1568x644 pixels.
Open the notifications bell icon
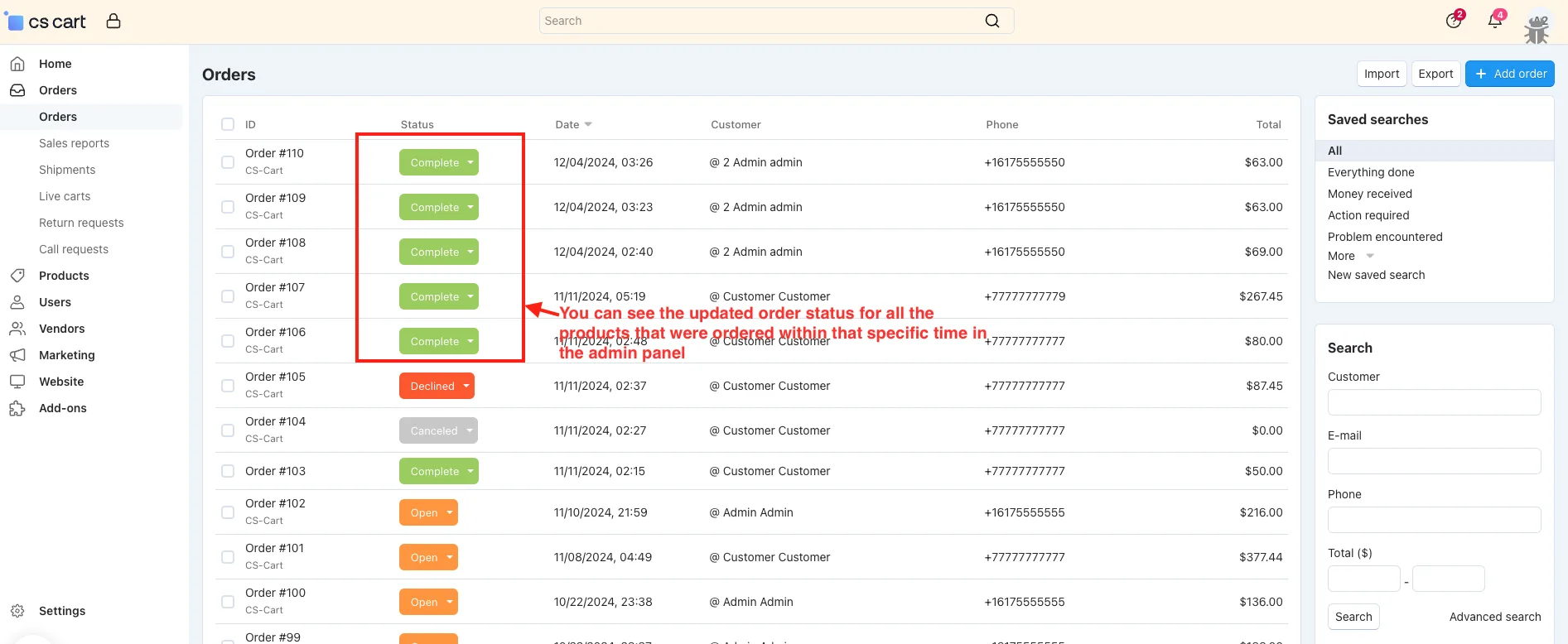(x=1495, y=21)
